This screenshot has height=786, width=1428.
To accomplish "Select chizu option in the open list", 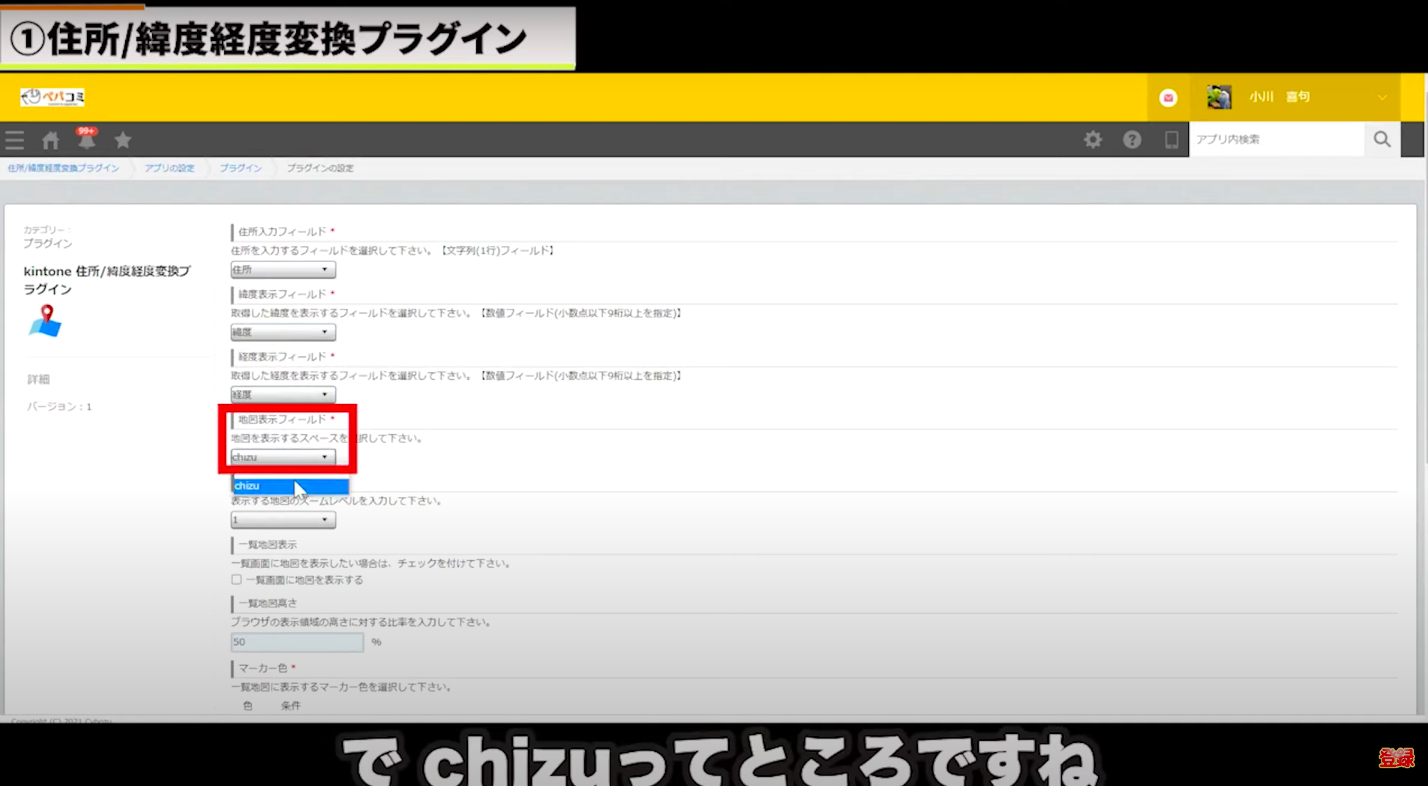I will (x=290, y=486).
